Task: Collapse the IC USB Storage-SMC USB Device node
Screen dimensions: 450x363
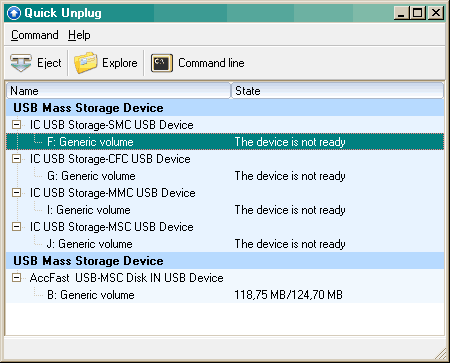Action: coord(16,125)
